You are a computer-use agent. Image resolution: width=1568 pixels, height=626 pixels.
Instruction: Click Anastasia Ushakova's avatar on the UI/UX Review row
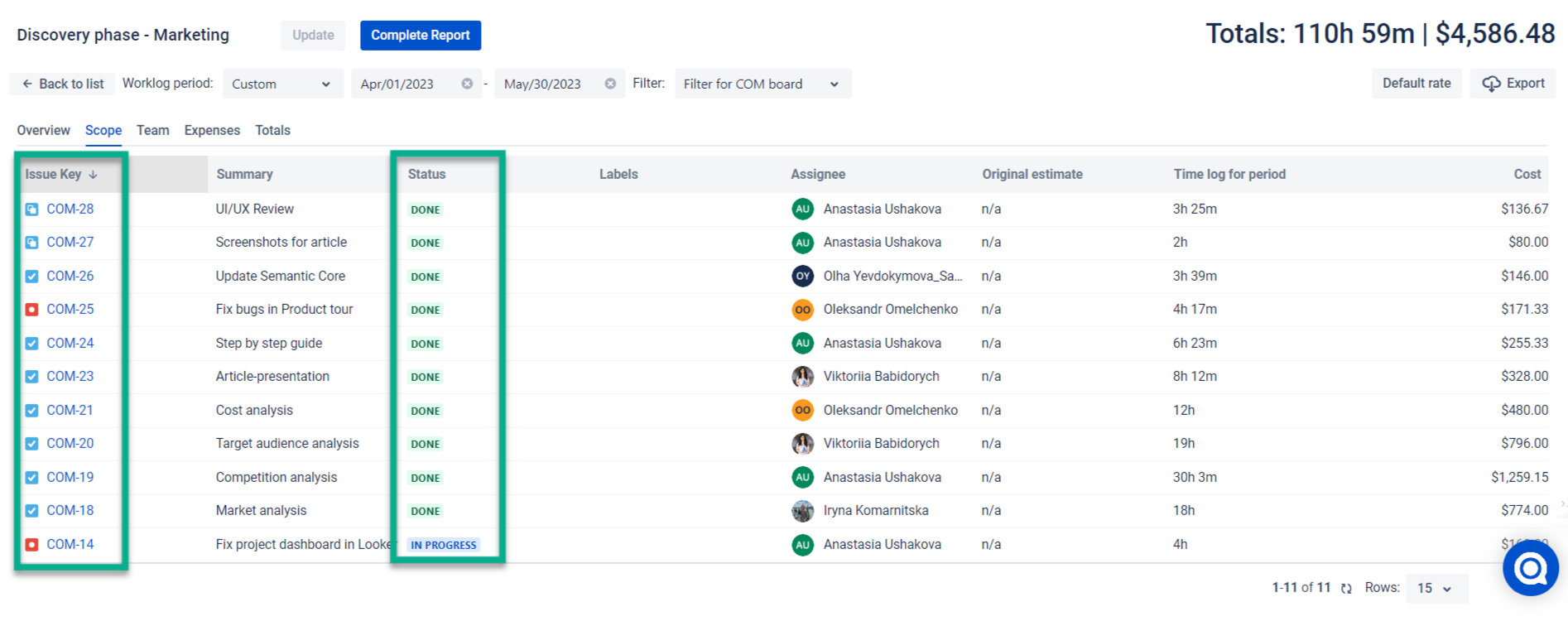802,209
